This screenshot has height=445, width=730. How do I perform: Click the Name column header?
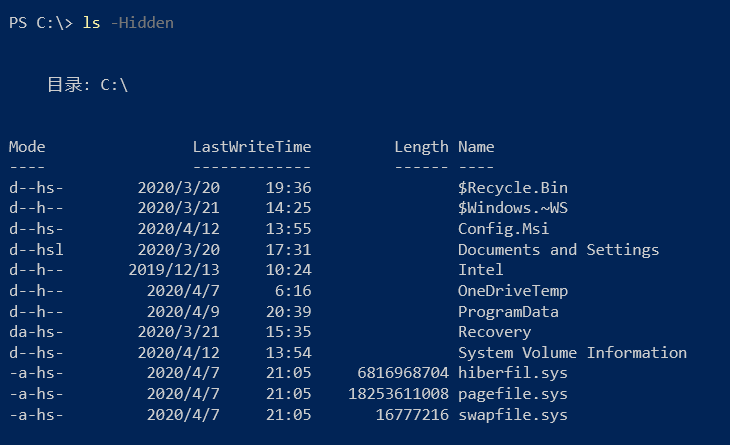tap(476, 147)
